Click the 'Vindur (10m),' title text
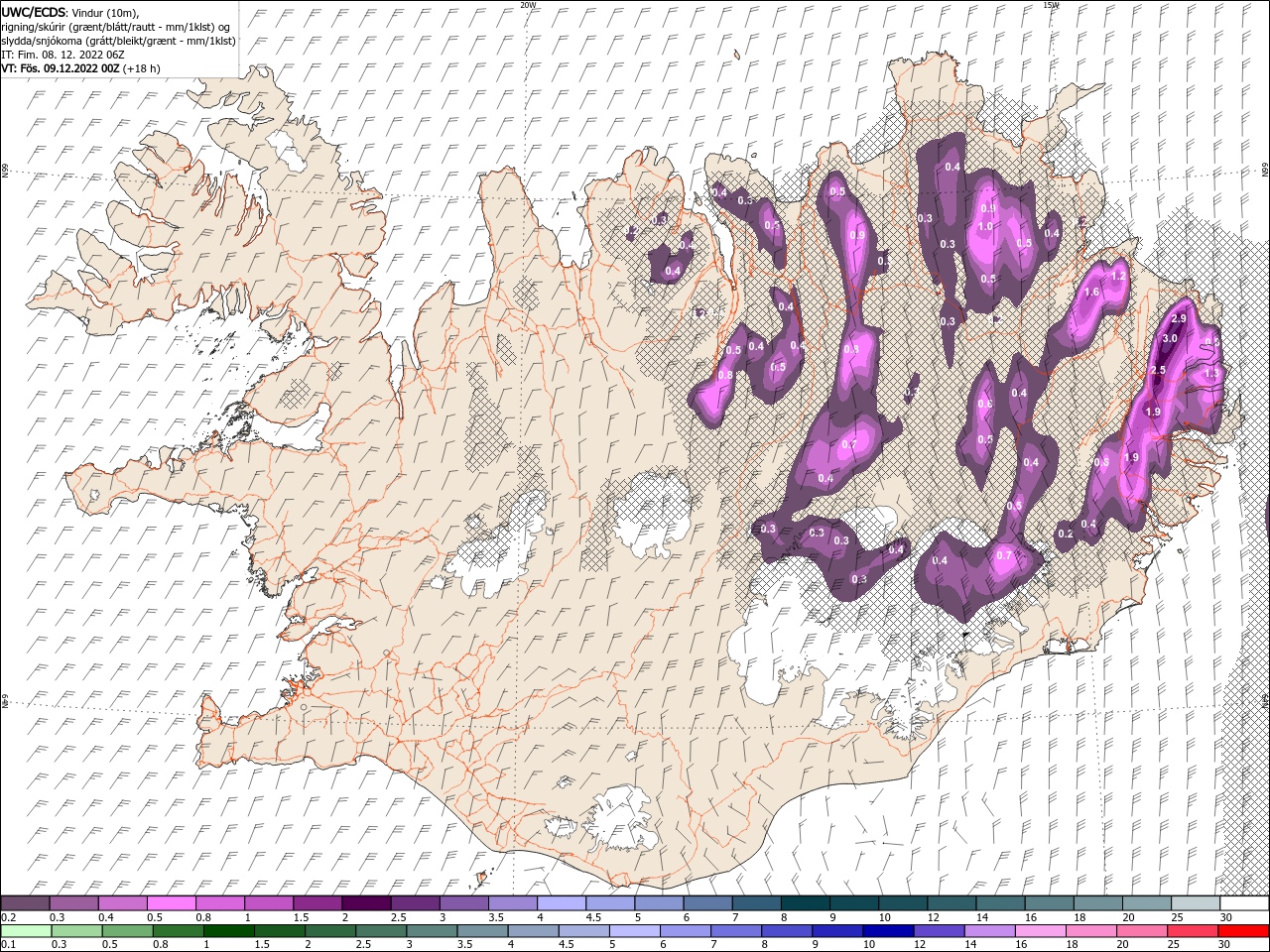The width and height of the screenshot is (1270, 952). pos(106,13)
